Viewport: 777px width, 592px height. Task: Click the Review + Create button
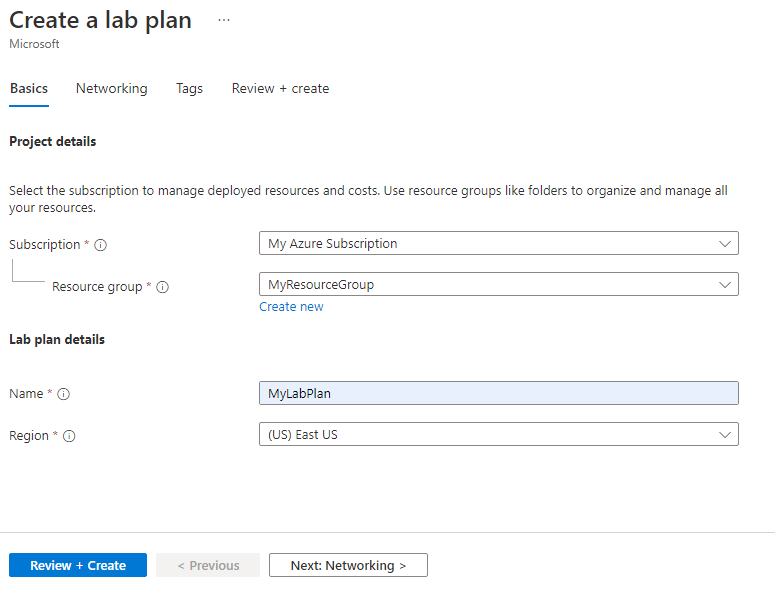(78, 565)
